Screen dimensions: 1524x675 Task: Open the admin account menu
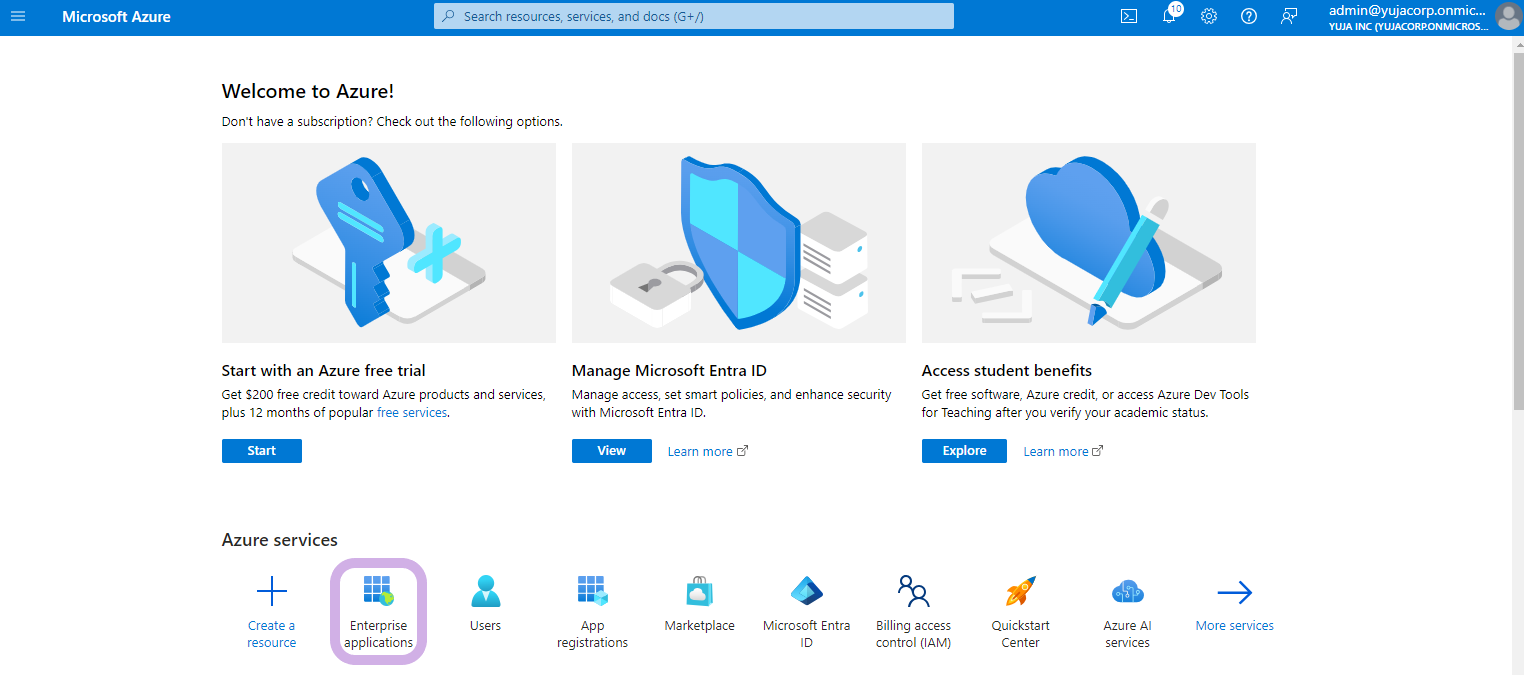pyautogui.click(x=1420, y=17)
